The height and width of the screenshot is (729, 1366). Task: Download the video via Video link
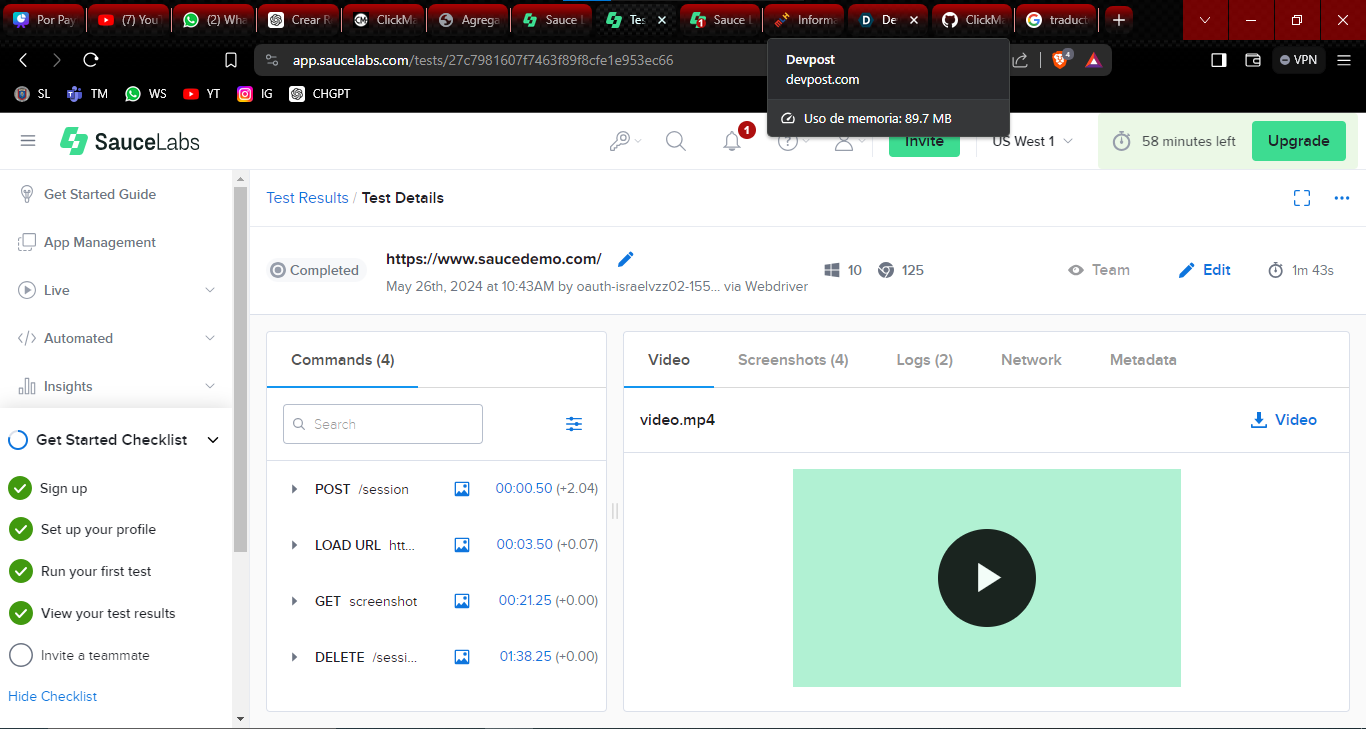[x=1284, y=420]
